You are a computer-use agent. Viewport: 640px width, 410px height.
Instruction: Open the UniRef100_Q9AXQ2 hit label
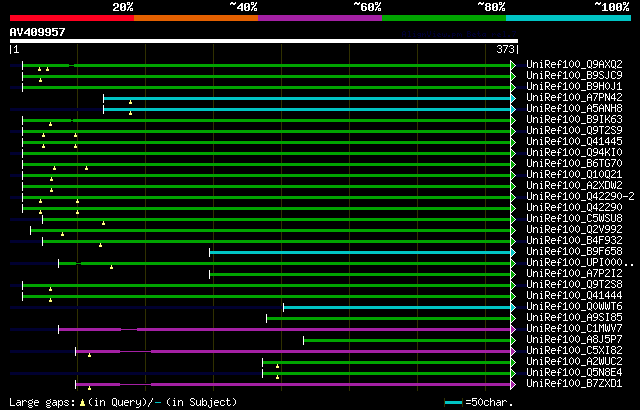coord(574,64)
